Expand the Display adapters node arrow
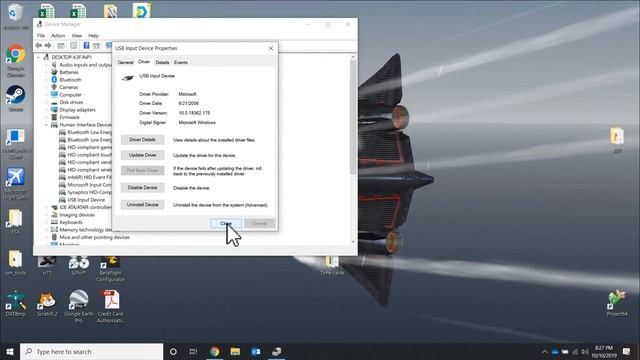Image resolution: width=640 pixels, height=360 pixels. (x=47, y=110)
